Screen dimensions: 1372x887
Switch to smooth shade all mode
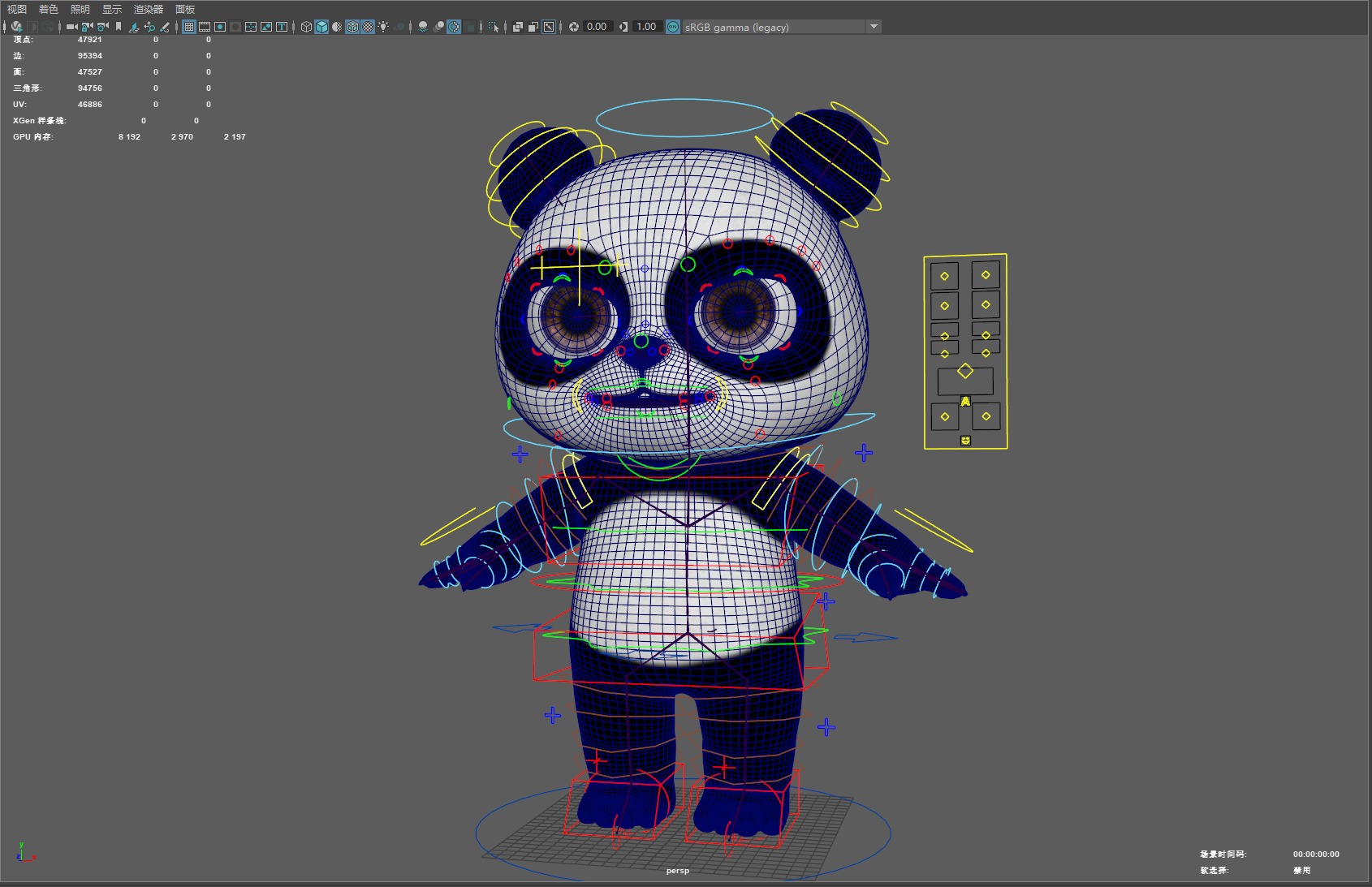(321, 27)
